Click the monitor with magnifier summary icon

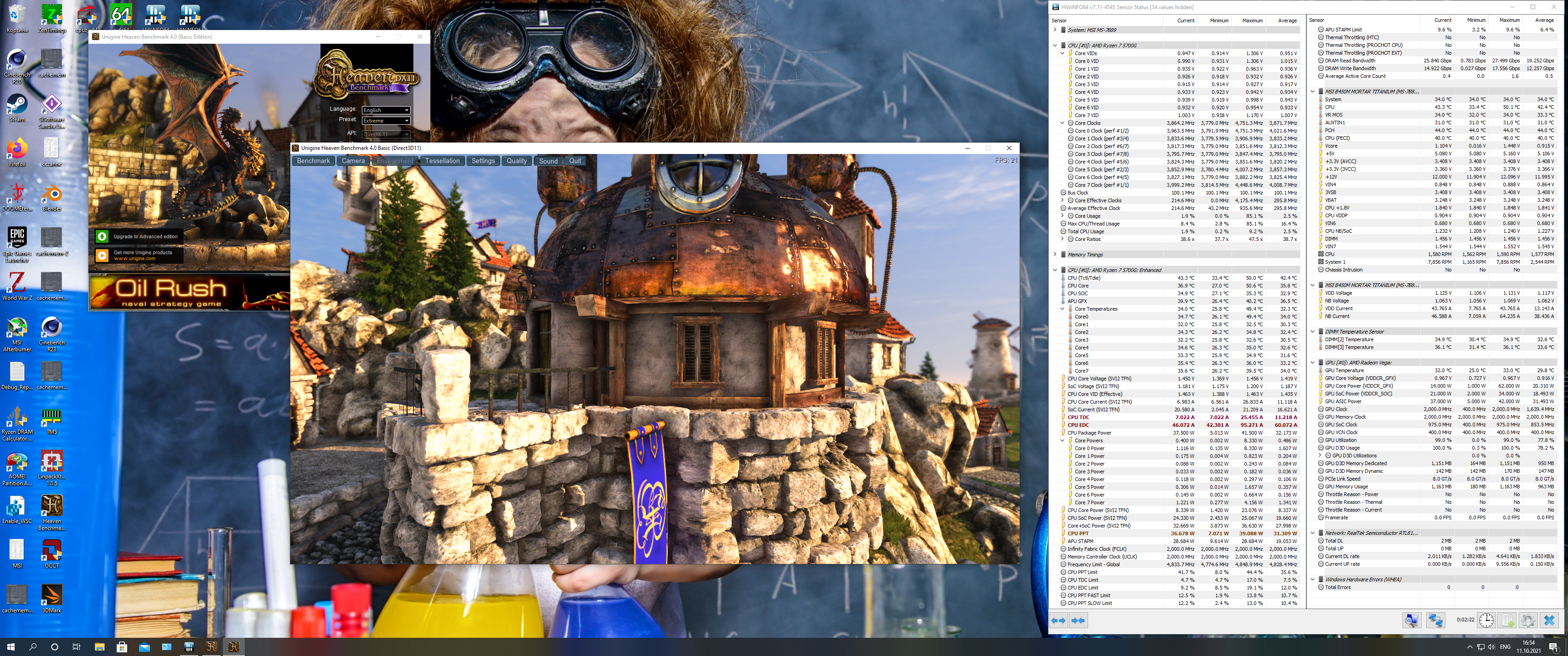click(x=1412, y=620)
